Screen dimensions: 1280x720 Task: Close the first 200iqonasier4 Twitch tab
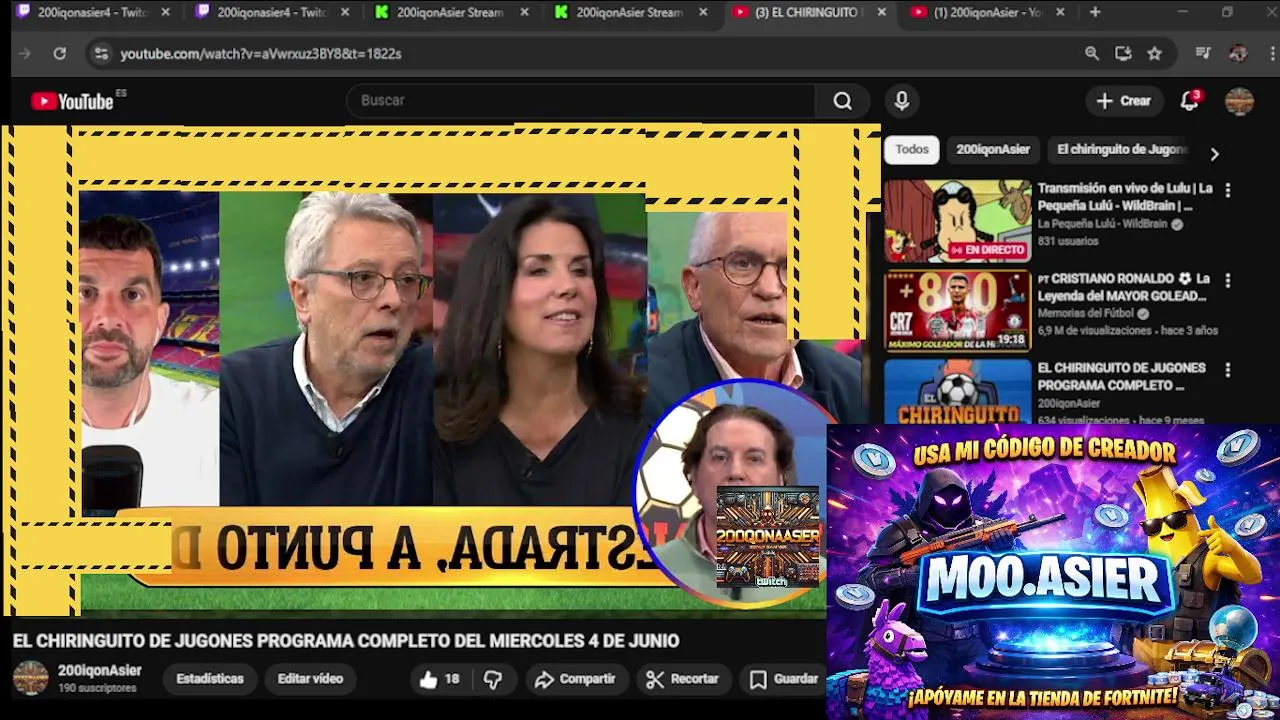click(165, 12)
